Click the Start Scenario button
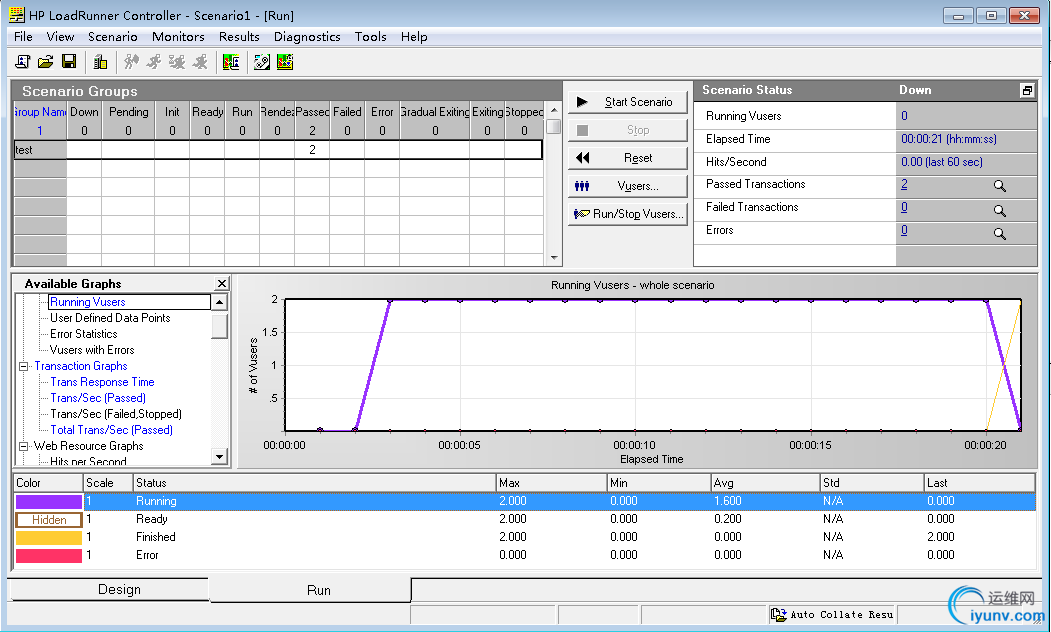This screenshot has width=1051, height=632. pos(627,102)
